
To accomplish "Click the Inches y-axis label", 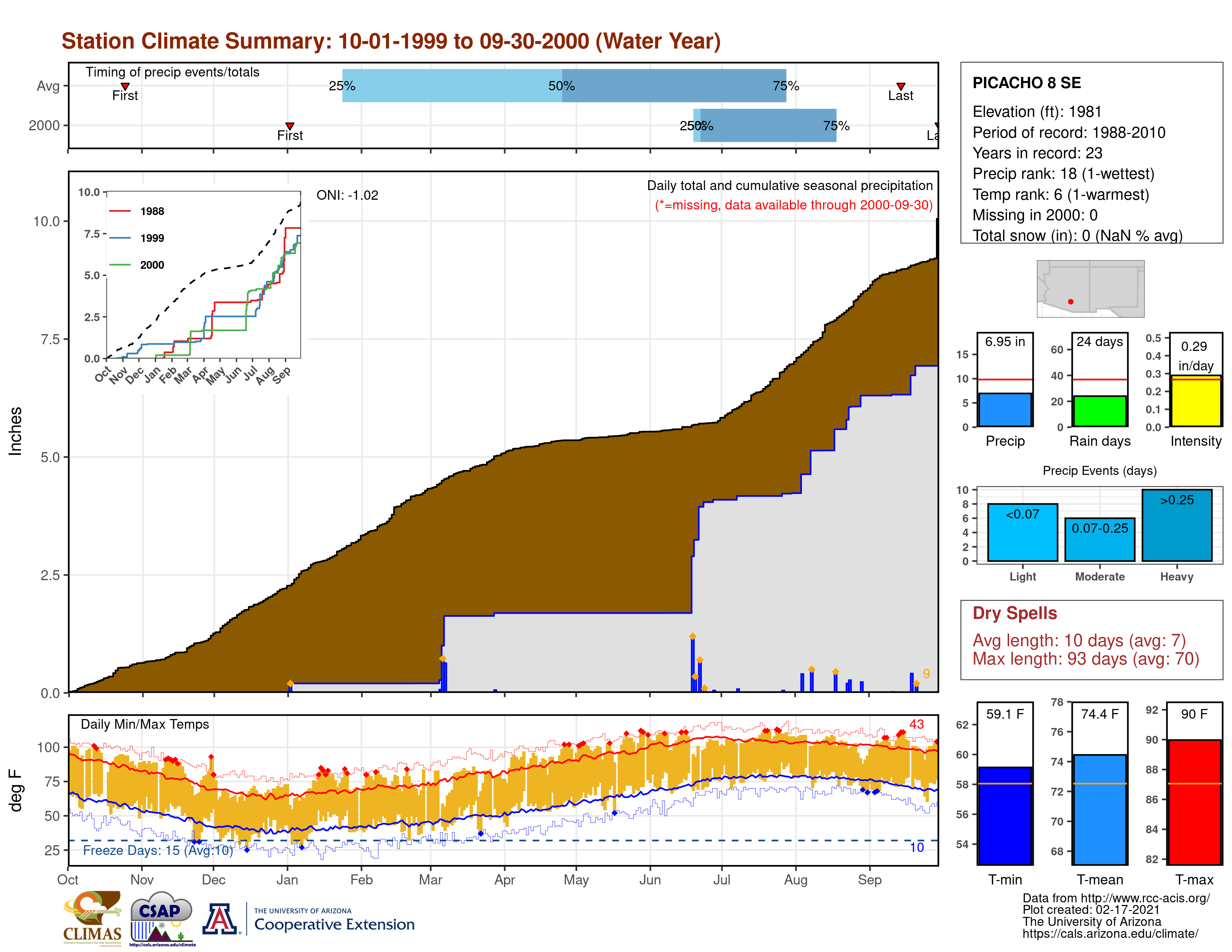I will (15, 432).
